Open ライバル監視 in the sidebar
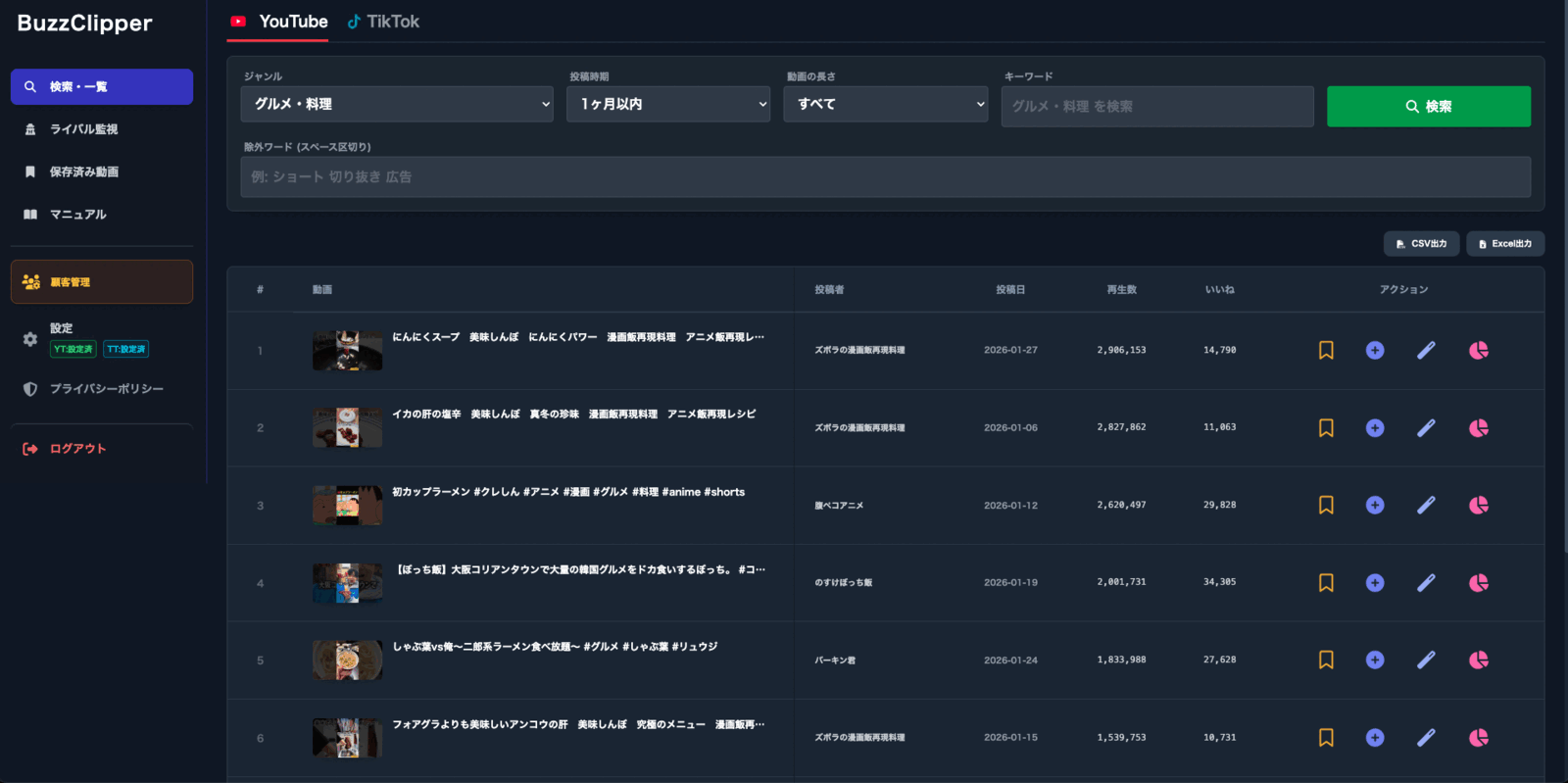The image size is (1568, 783). click(102, 129)
